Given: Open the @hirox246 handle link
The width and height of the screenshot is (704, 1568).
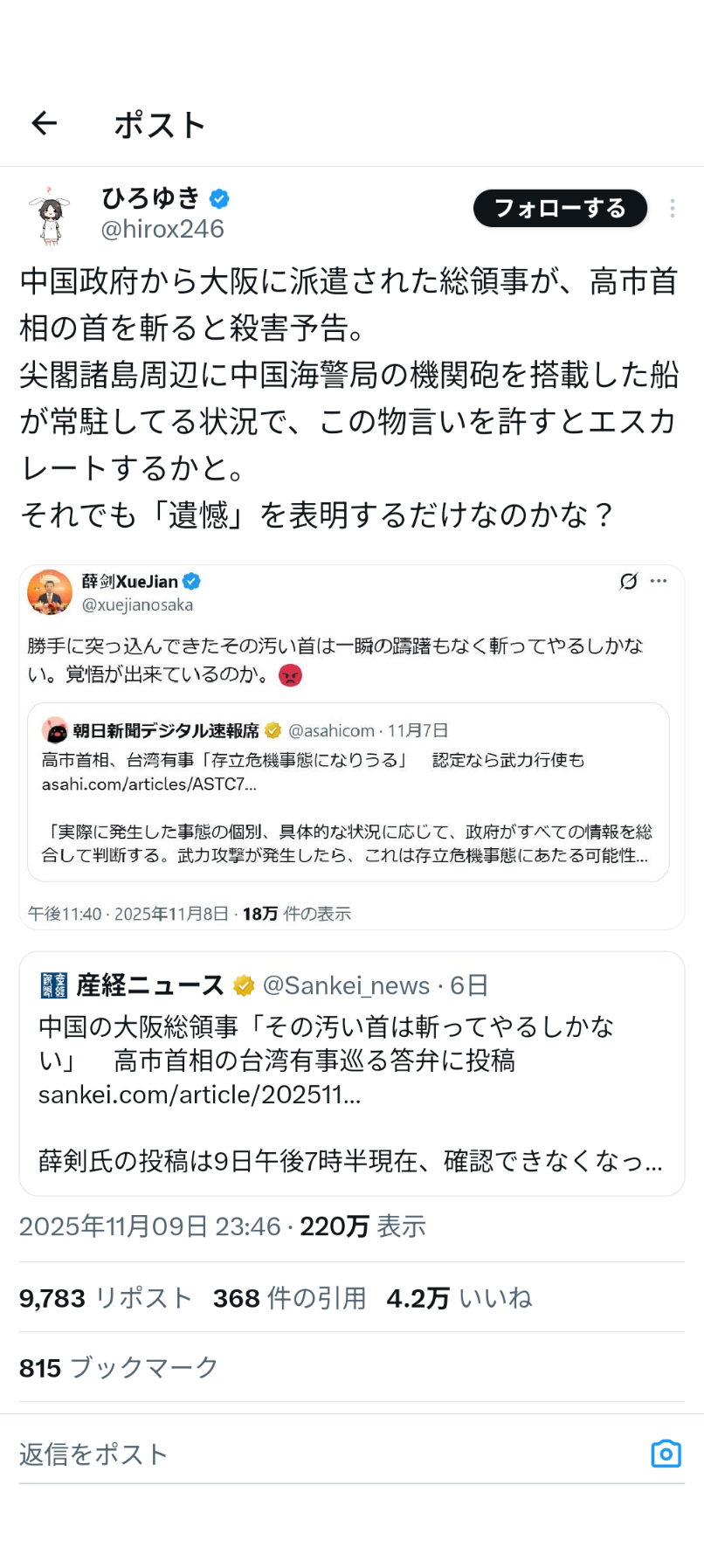Looking at the screenshot, I should pos(162,230).
